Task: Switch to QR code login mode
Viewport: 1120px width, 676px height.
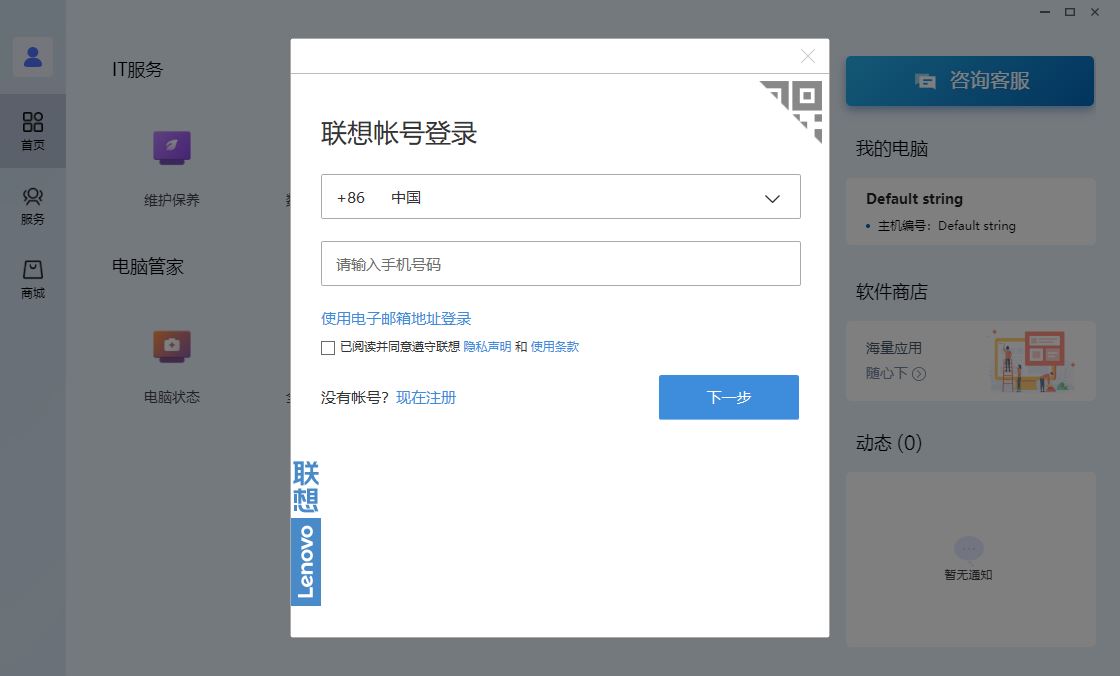Action: tap(795, 100)
